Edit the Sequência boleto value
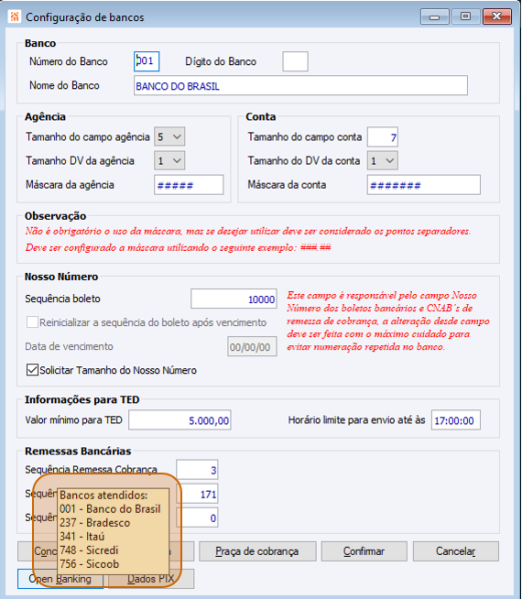 pyautogui.click(x=234, y=299)
